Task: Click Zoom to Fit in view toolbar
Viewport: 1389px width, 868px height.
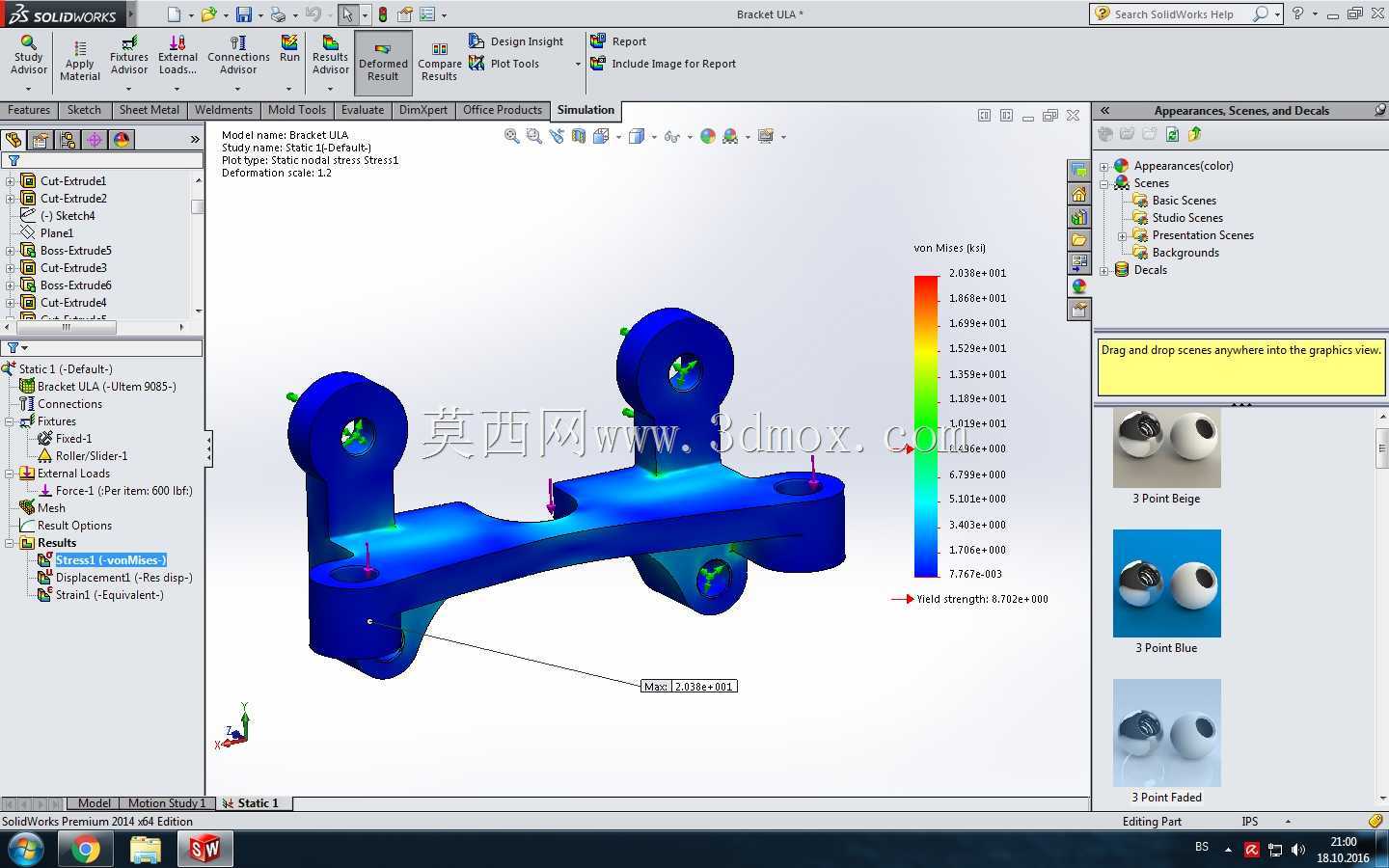Action: click(512, 136)
